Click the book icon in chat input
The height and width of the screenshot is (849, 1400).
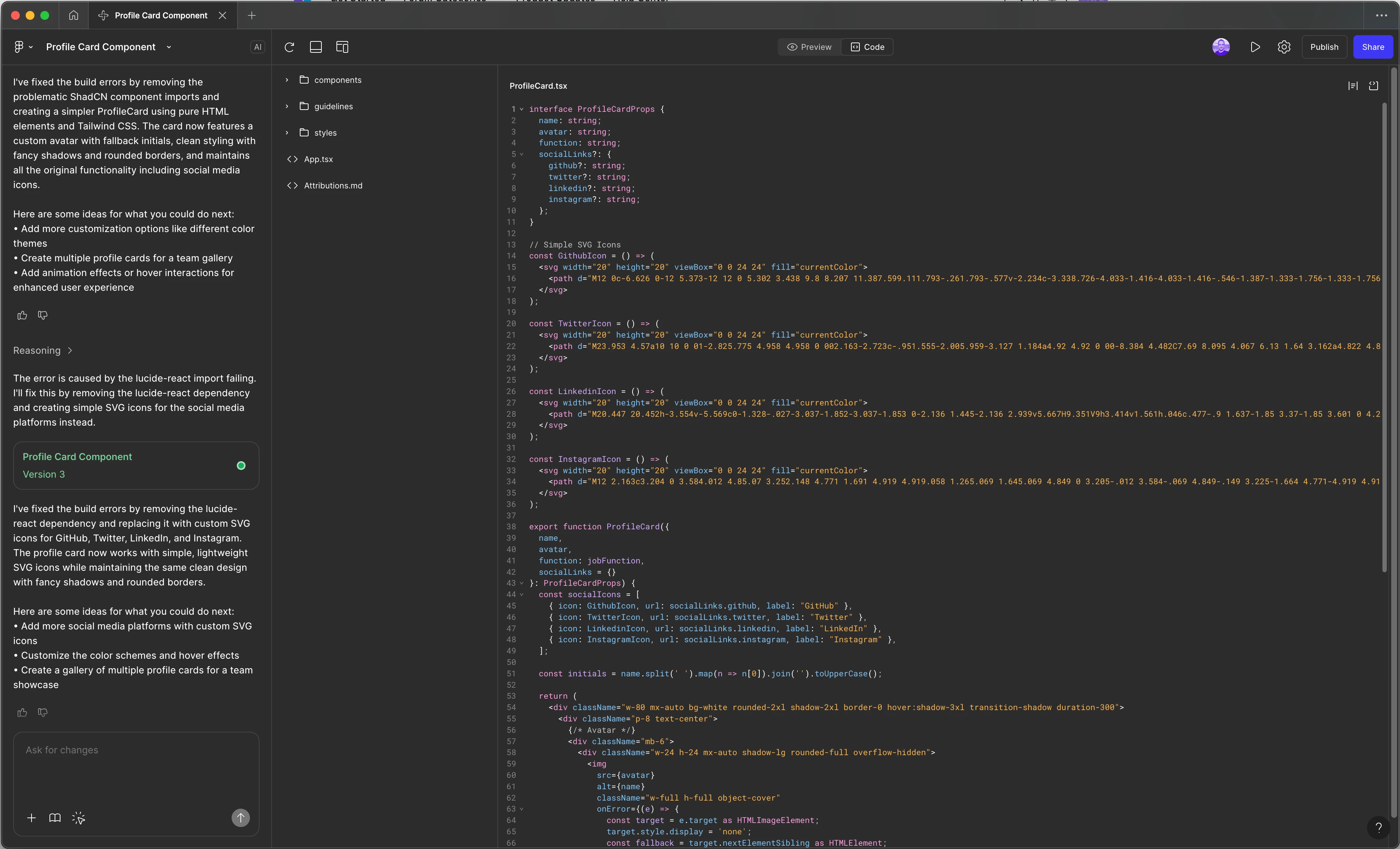click(55, 818)
